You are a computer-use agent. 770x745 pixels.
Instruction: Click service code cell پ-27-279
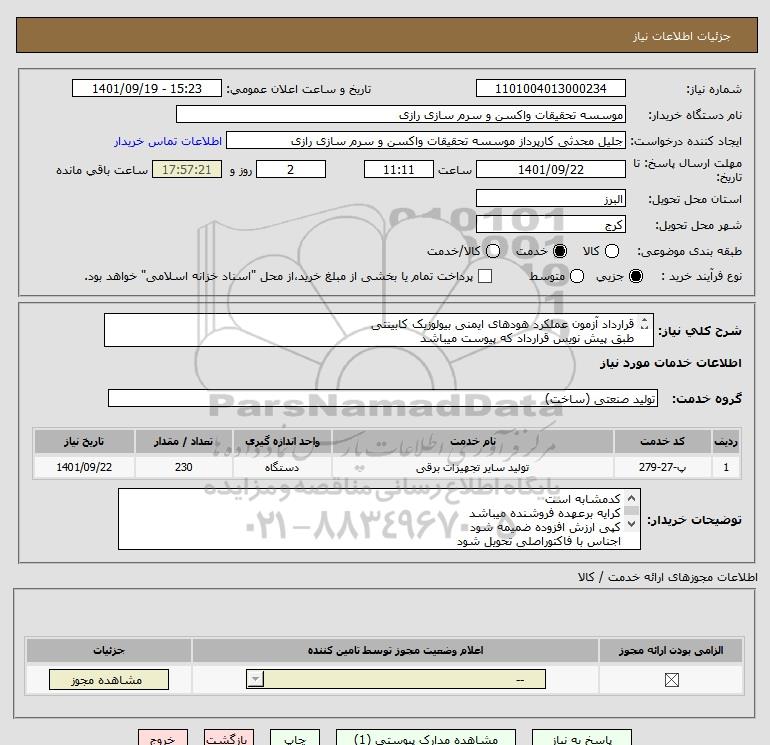(662, 467)
